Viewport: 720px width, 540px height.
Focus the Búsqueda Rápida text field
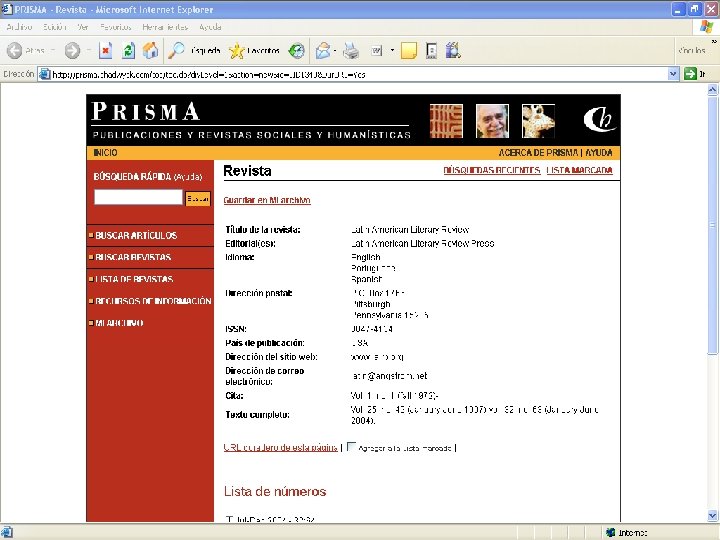tap(138, 197)
